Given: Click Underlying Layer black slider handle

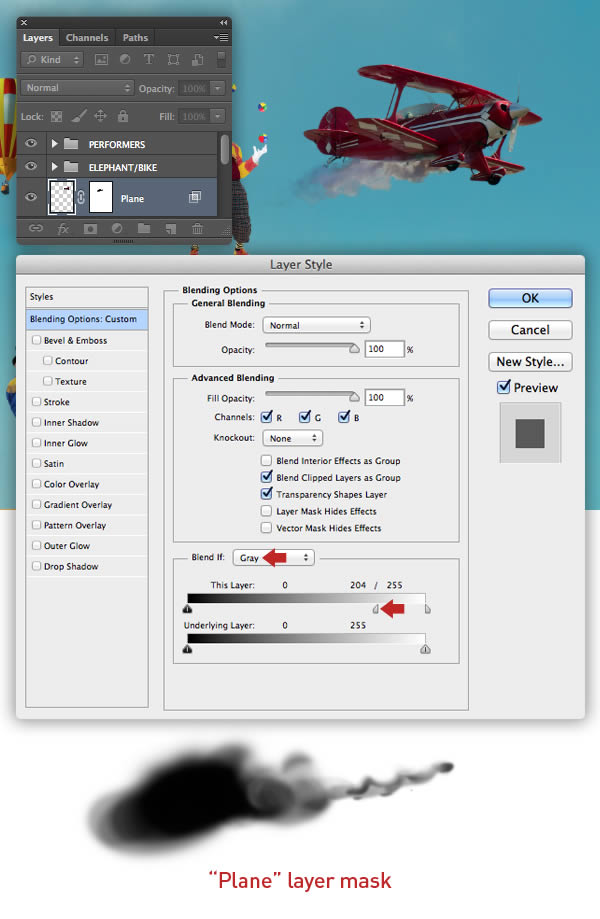Looking at the screenshot, I should [187, 649].
